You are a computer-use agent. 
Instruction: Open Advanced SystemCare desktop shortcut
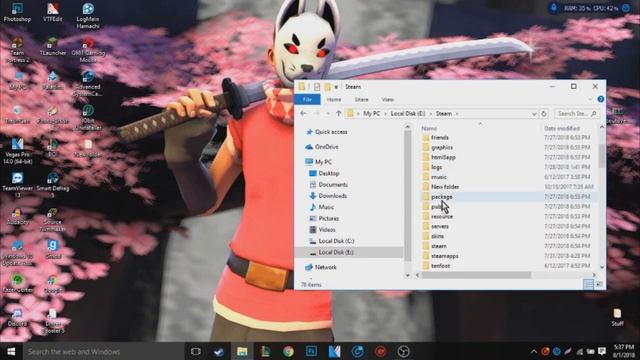[88, 83]
